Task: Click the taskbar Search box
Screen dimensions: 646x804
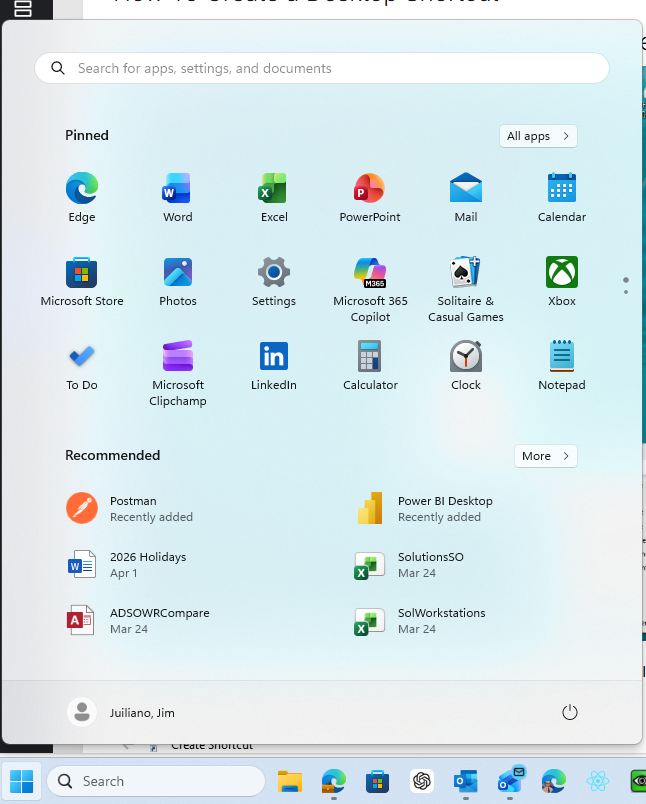Action: coord(156,781)
